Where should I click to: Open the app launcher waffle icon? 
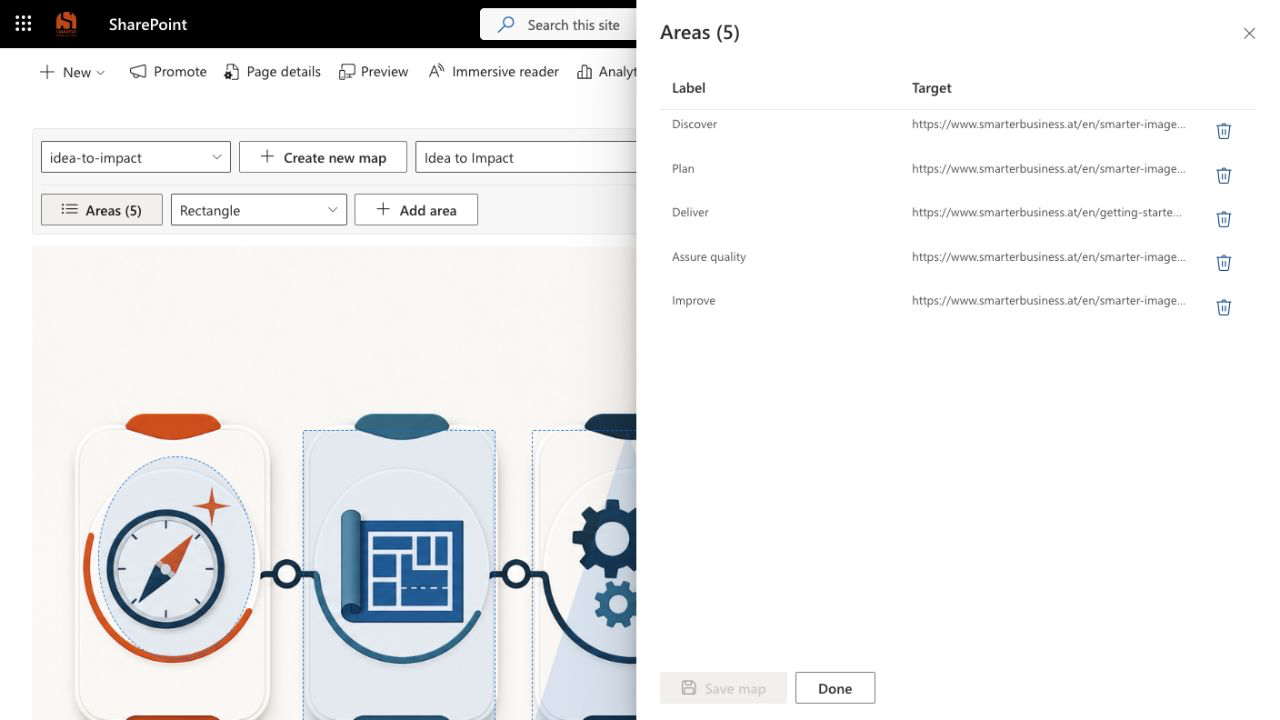pyautogui.click(x=23, y=24)
